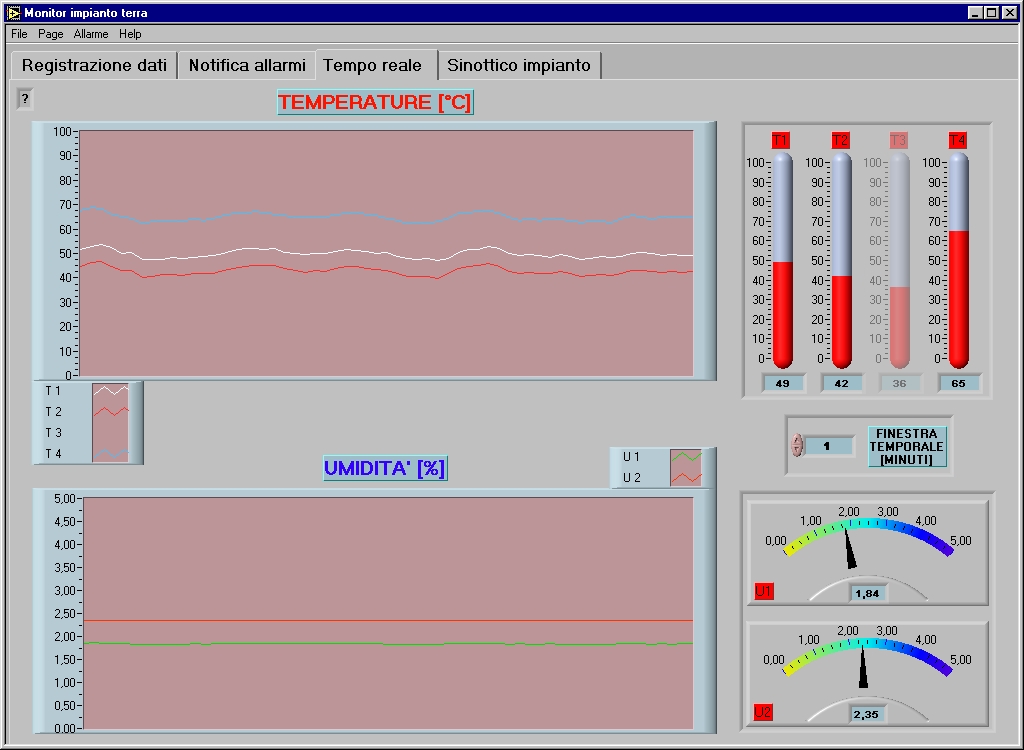Image resolution: width=1024 pixels, height=750 pixels.
Task: Minimize the Monitor impianto terra window
Action: tap(975, 12)
